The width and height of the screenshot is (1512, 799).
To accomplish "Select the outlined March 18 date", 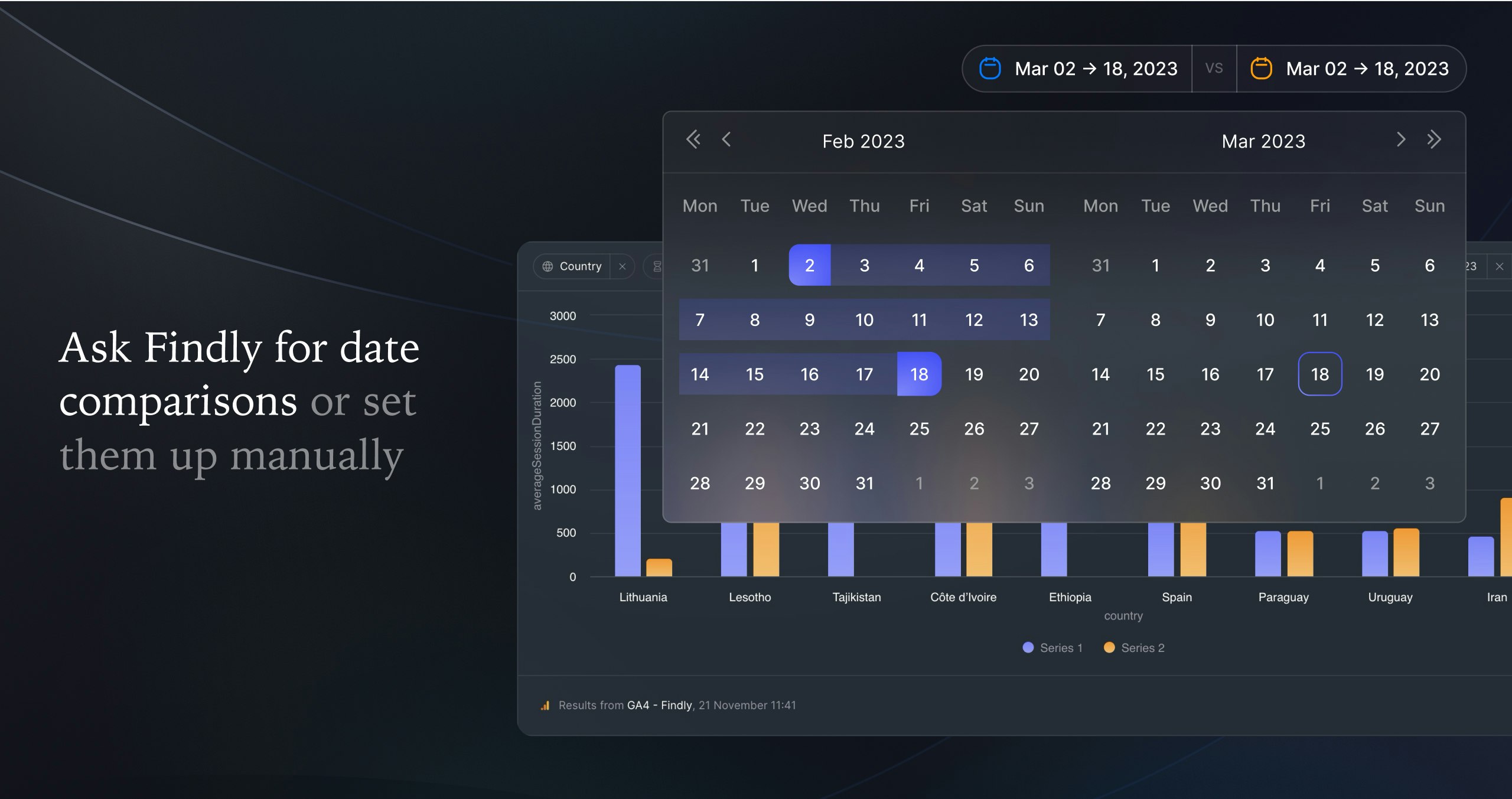I will click(x=1319, y=374).
